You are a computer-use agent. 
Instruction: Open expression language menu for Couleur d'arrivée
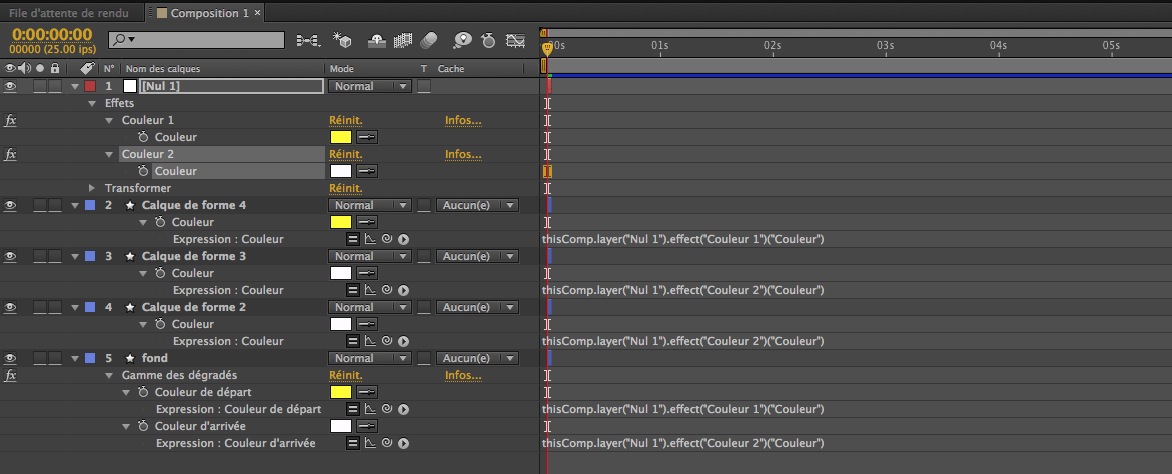(x=404, y=443)
